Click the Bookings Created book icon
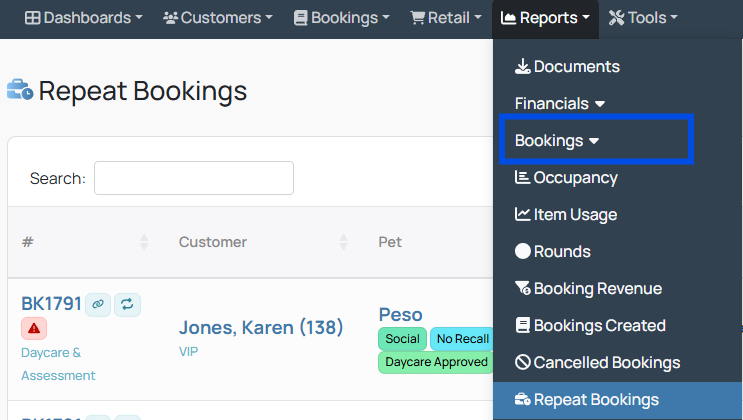 pos(523,325)
